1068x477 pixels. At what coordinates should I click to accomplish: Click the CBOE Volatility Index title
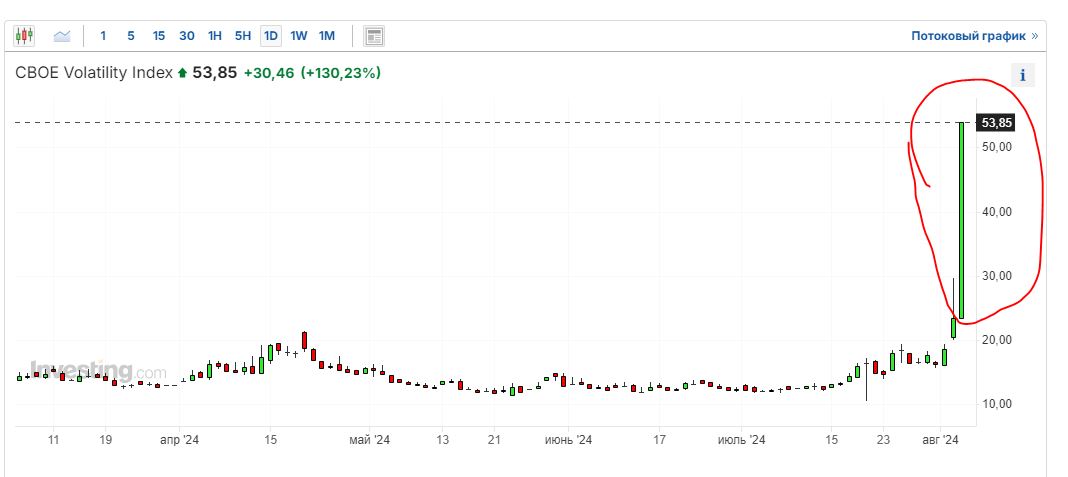point(94,73)
